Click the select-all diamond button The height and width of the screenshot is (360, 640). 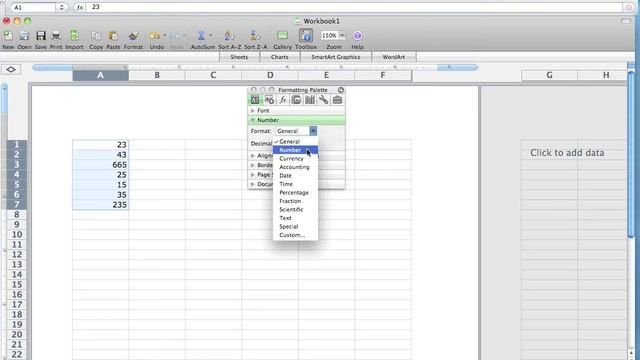pos(11,70)
